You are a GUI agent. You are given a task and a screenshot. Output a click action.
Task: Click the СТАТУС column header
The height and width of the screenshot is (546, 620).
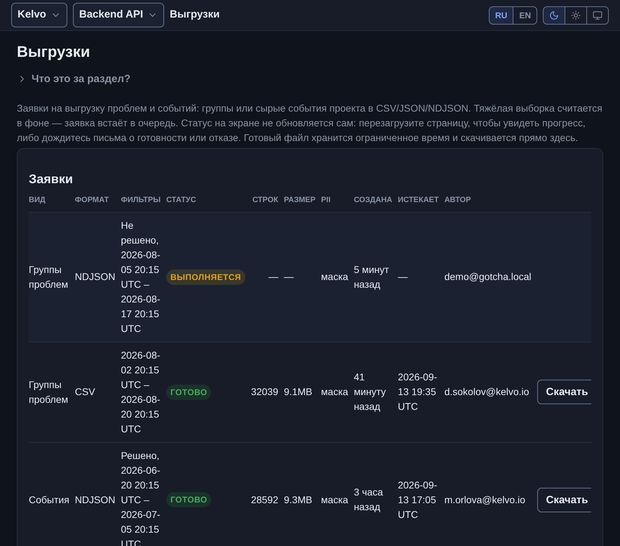181,199
